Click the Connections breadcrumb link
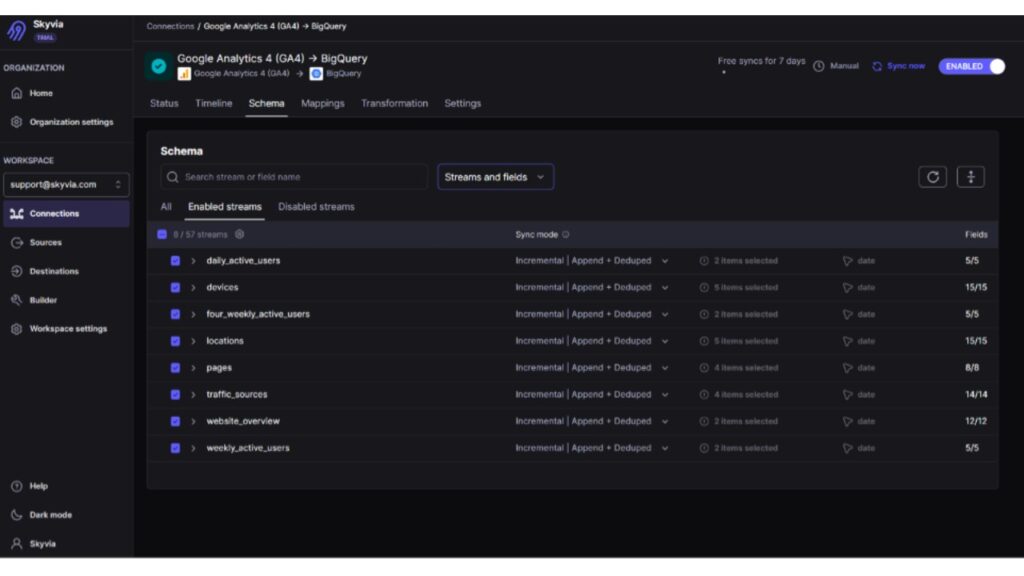The image size is (1024, 576). [170, 26]
